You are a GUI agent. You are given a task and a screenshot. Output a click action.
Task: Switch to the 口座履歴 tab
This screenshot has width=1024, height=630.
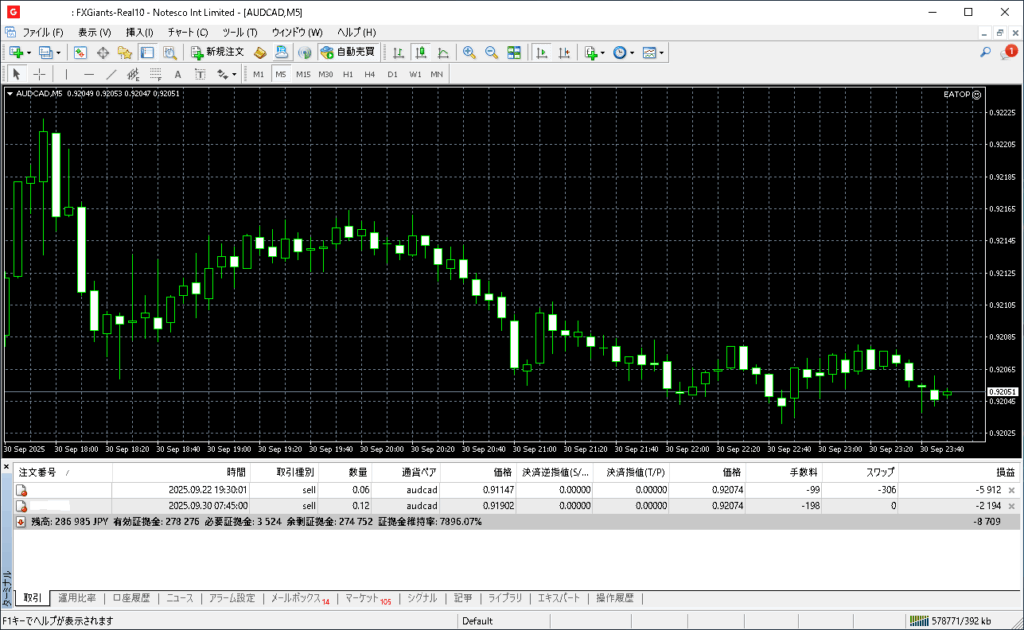point(130,598)
